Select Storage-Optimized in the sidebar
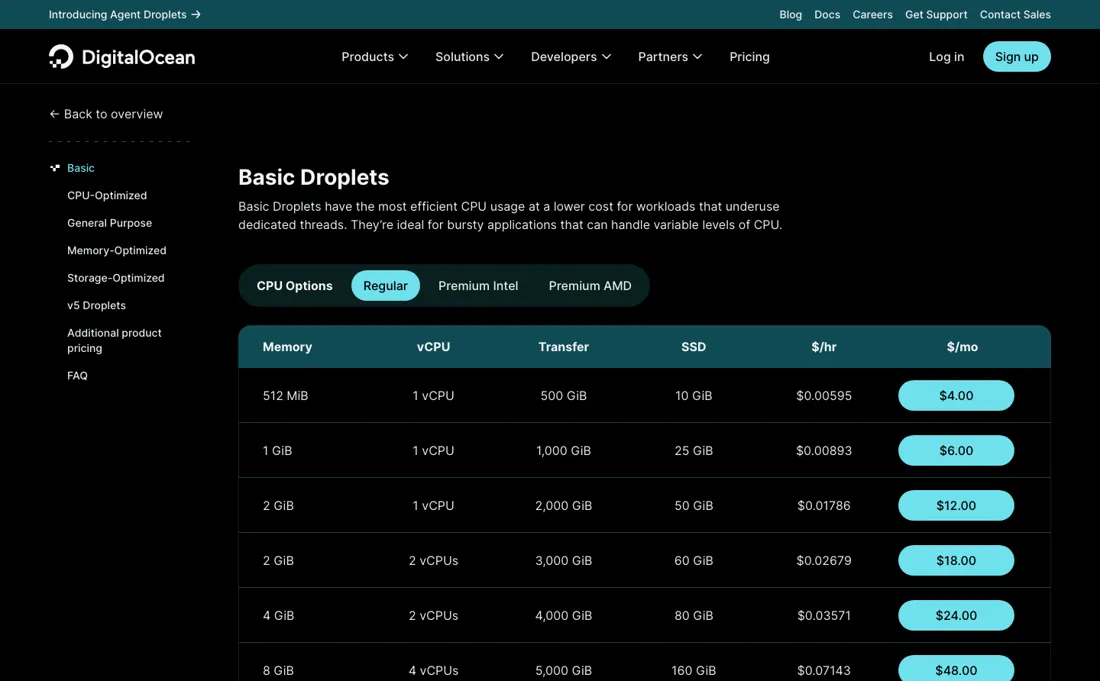Viewport: 1100px width, 681px height. click(116, 278)
